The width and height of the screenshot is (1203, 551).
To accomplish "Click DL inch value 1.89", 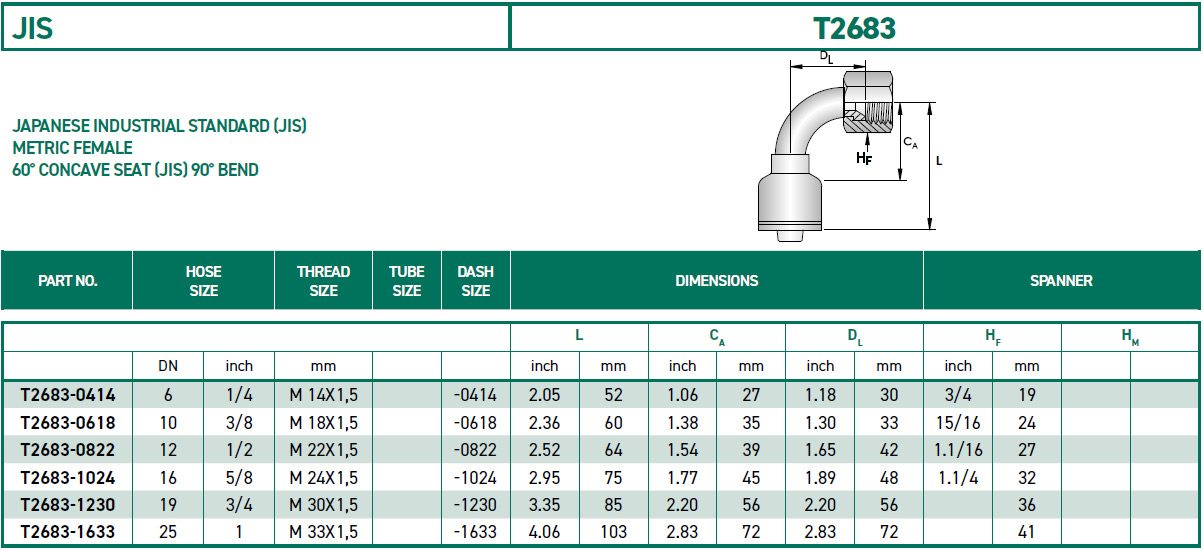I will (820, 477).
